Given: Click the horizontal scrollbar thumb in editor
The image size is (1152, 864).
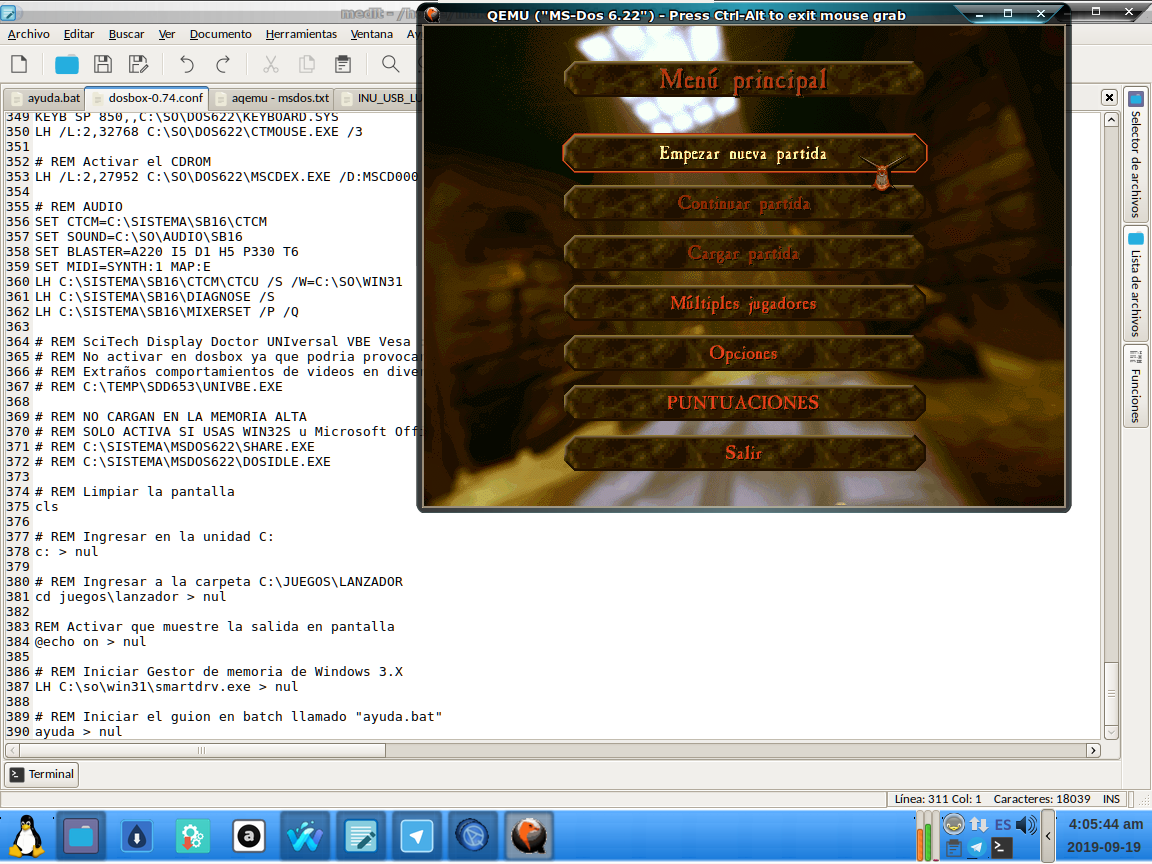Looking at the screenshot, I should click(x=202, y=750).
